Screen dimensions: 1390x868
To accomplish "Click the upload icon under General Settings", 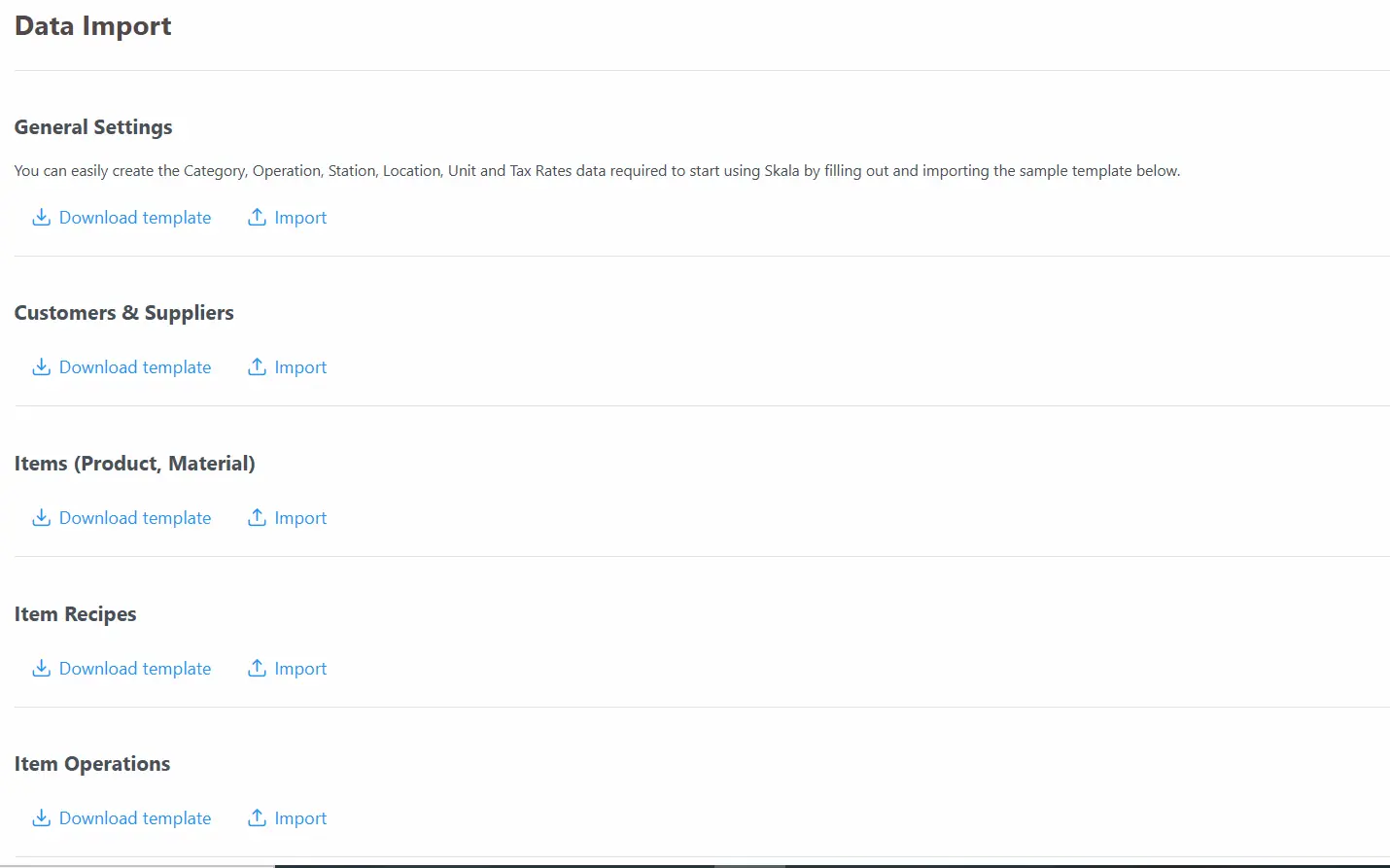I will point(257,217).
